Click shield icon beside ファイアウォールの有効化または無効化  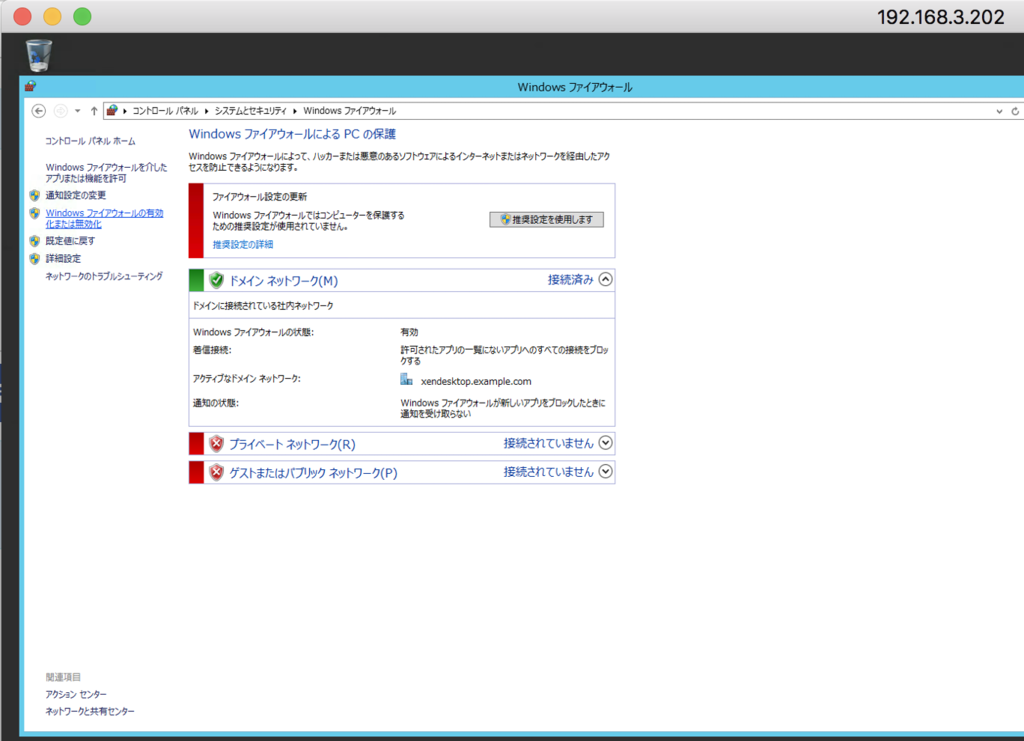[x=35, y=213]
